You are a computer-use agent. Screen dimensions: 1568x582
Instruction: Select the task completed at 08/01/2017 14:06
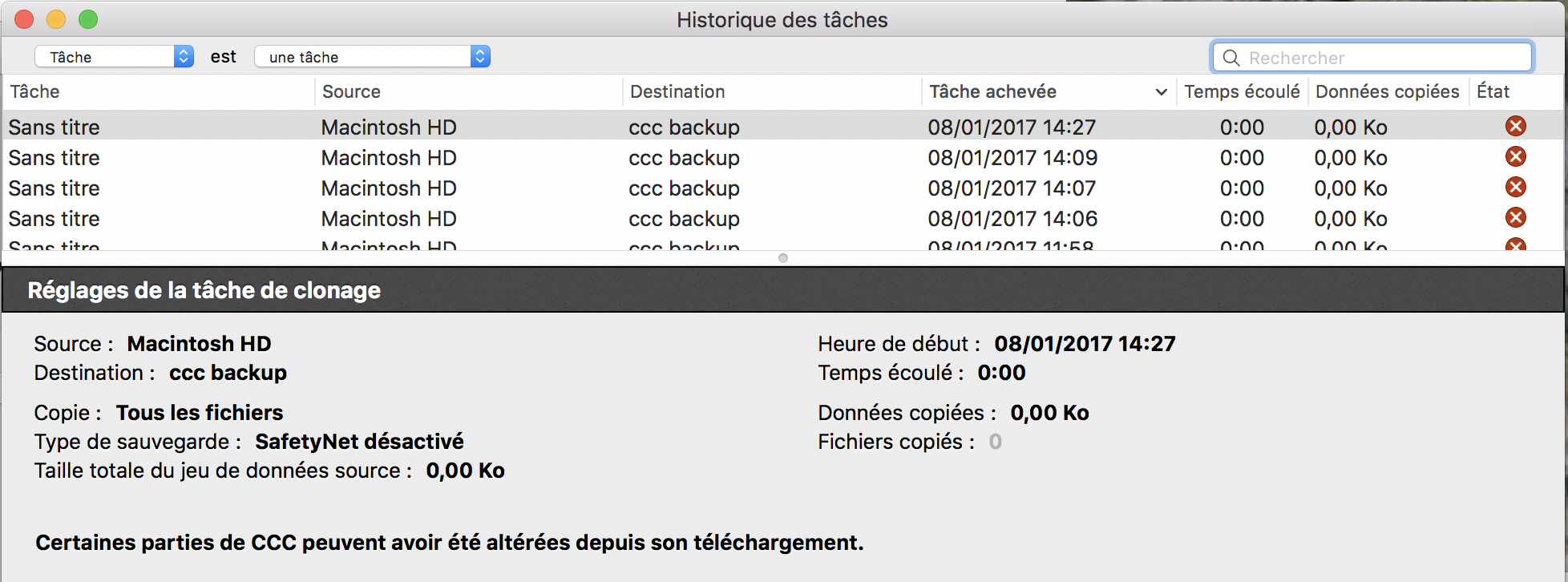pos(1012,219)
